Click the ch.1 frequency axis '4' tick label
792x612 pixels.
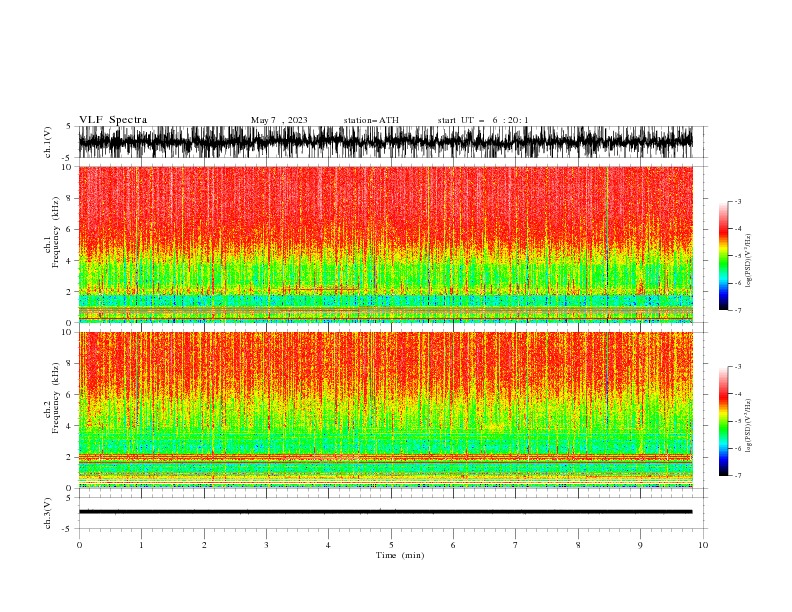(70, 261)
